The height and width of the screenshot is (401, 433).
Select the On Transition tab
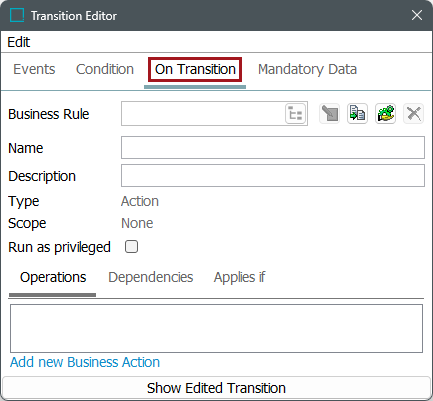[195, 69]
